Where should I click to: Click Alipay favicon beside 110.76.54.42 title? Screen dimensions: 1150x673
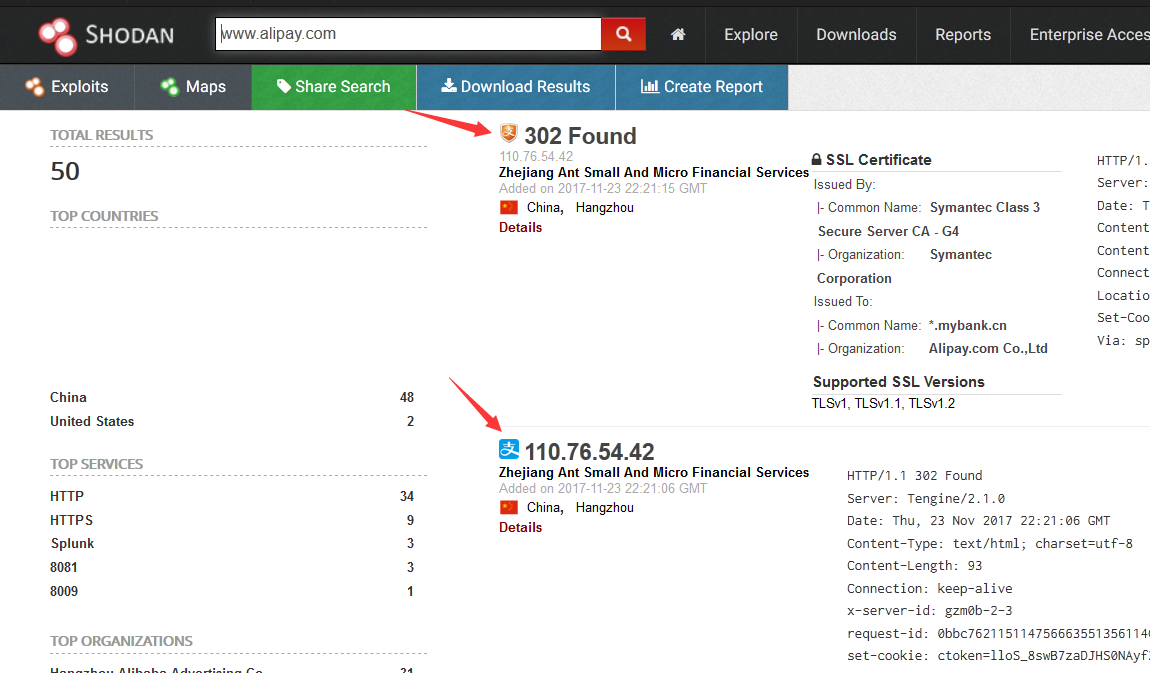(509, 449)
